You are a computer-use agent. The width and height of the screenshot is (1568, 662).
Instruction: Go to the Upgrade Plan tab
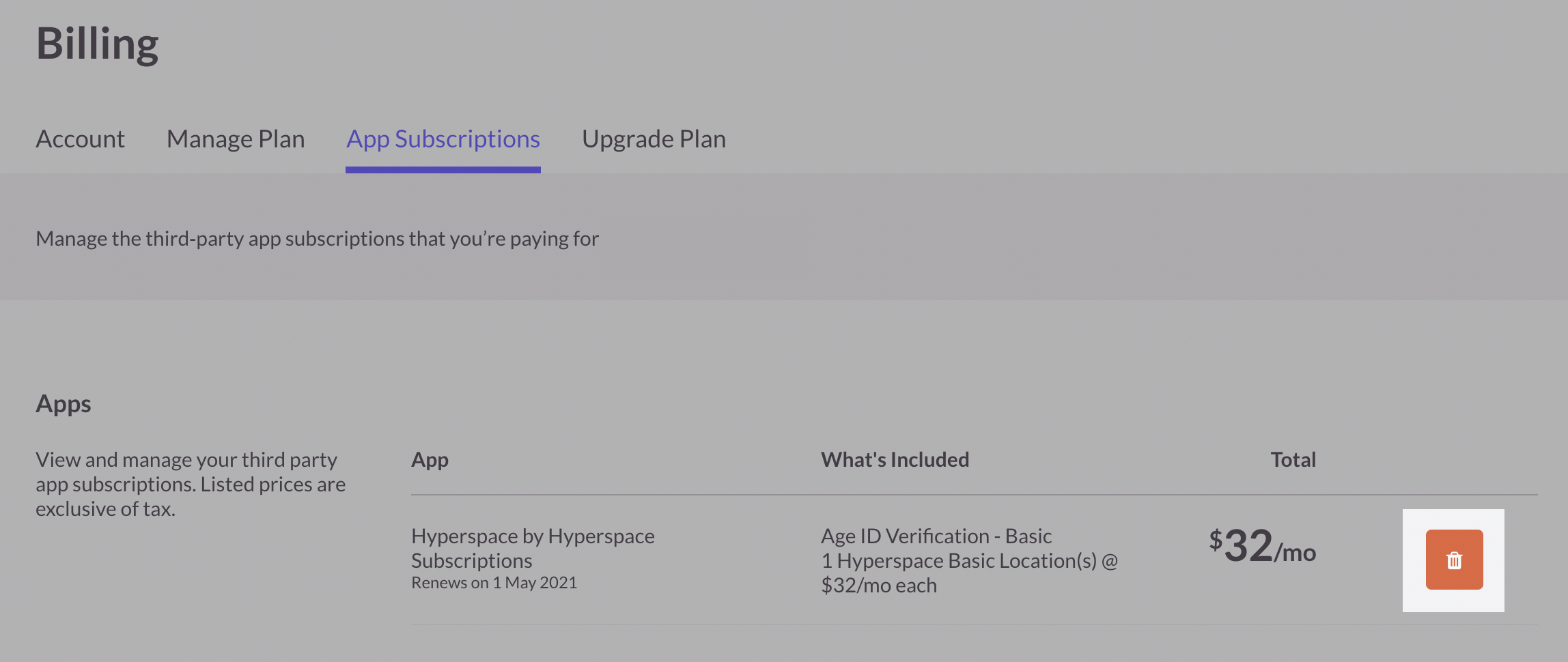654,139
